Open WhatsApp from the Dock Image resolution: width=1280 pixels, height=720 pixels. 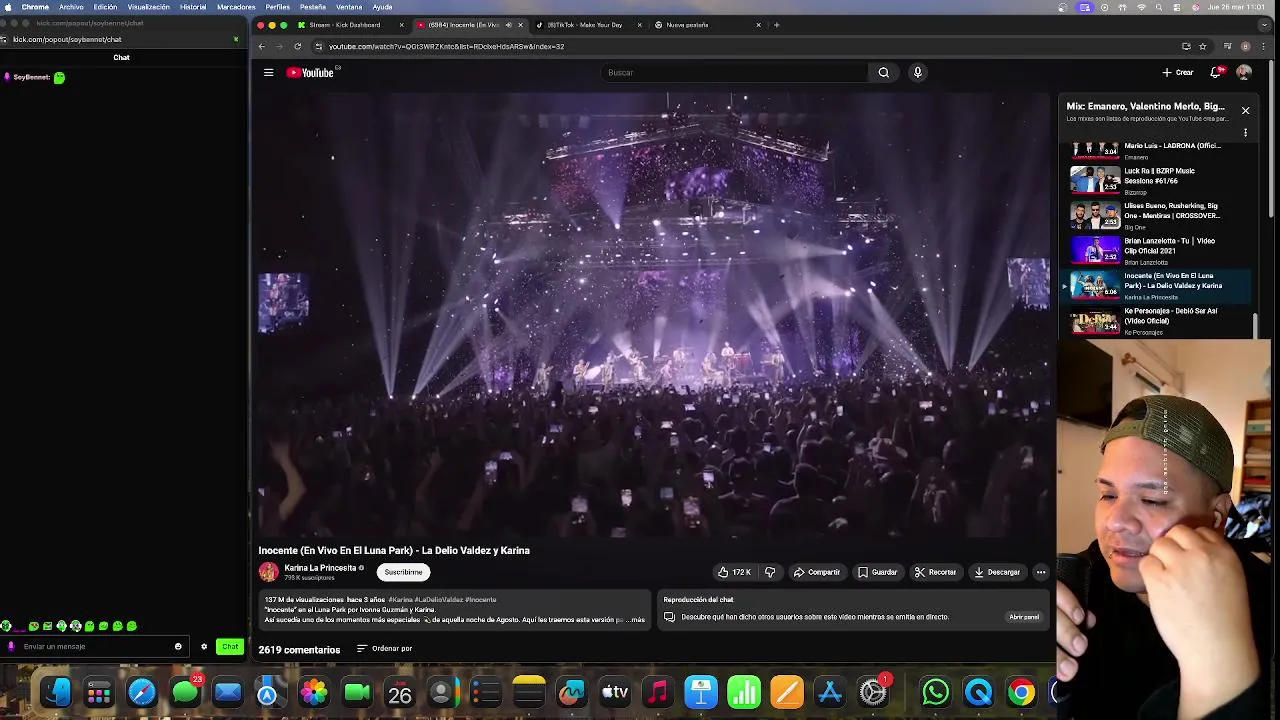[x=935, y=692]
